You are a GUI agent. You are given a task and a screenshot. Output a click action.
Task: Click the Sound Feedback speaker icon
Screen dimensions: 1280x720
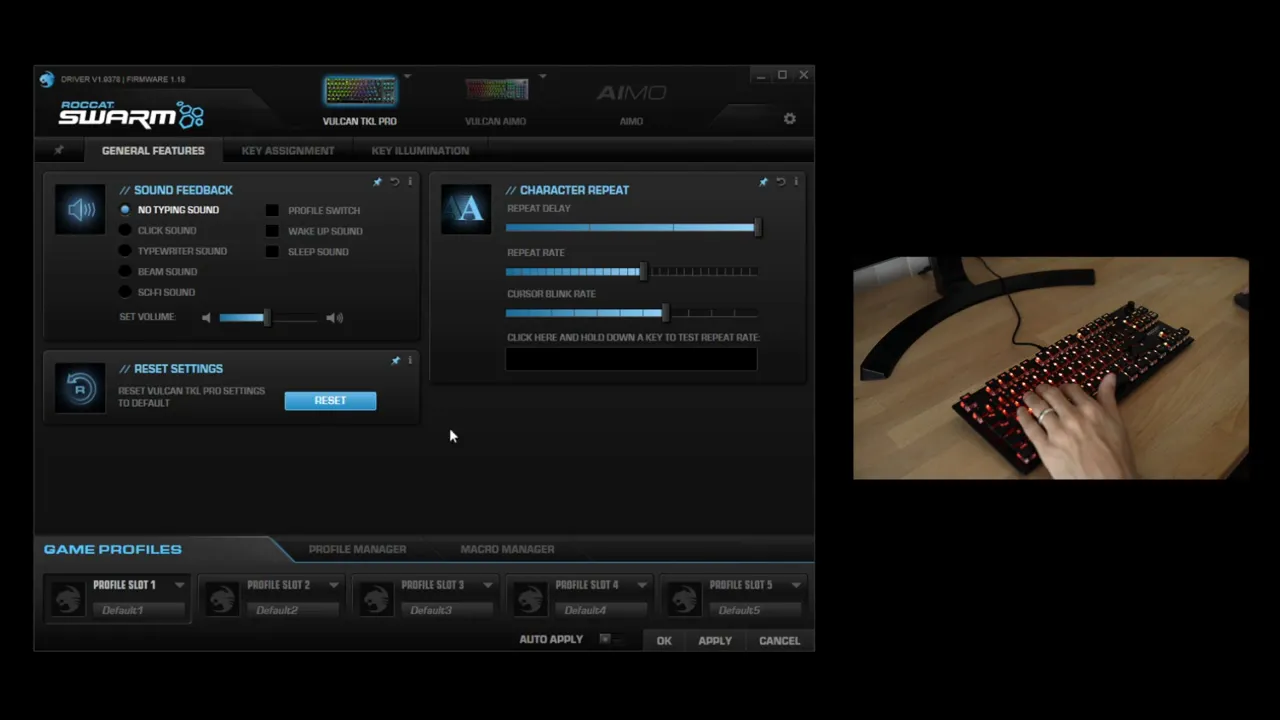(80, 209)
